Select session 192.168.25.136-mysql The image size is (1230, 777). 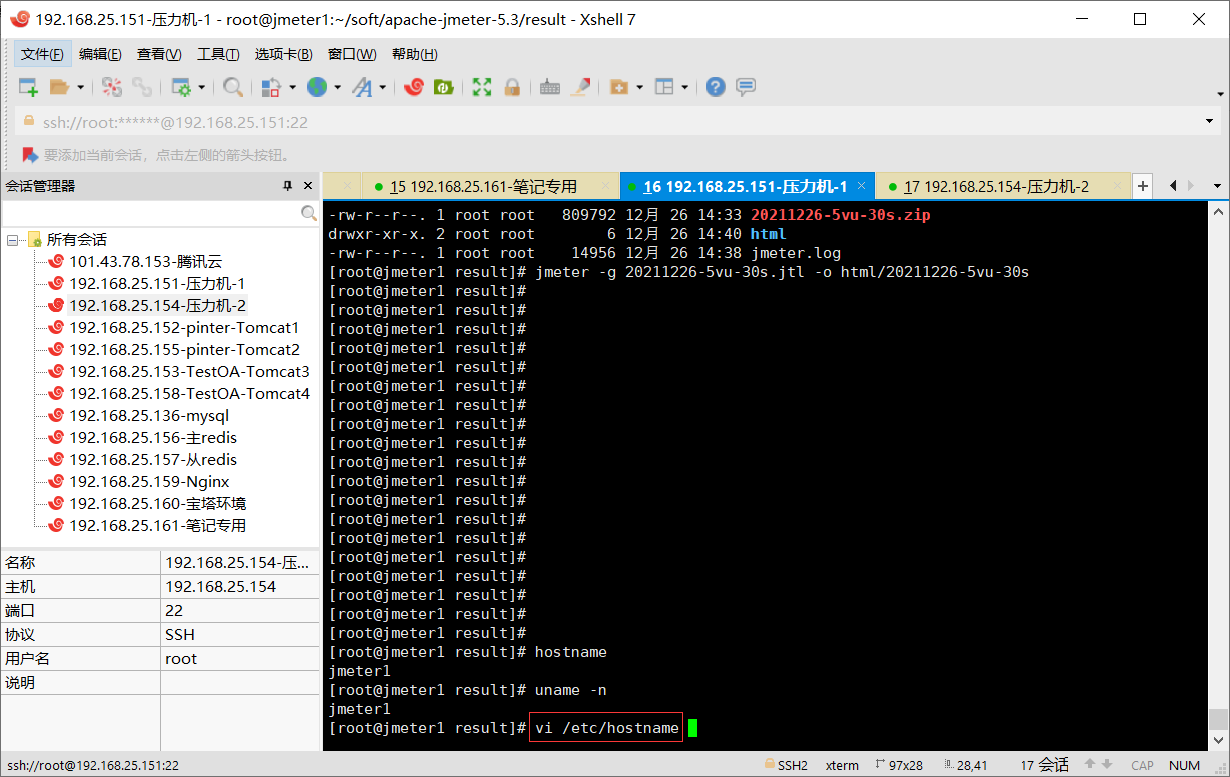point(149,416)
